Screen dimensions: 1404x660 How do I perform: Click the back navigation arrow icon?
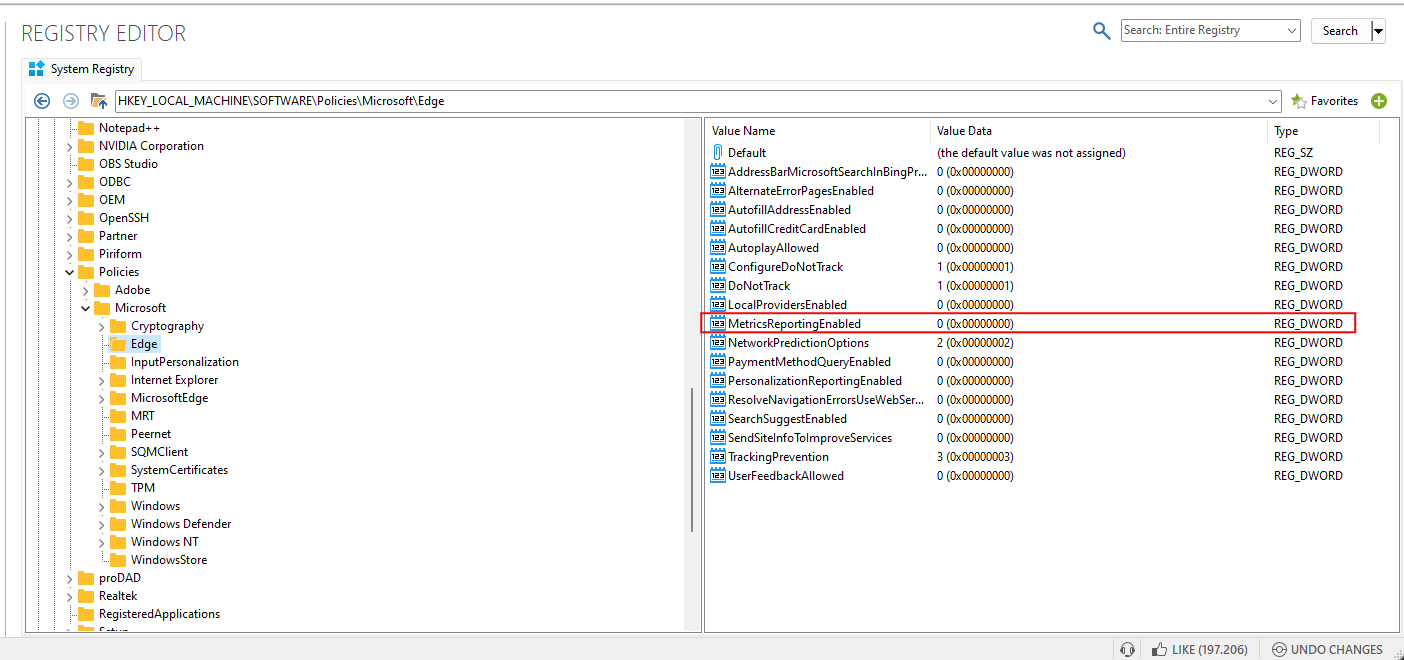(x=42, y=101)
